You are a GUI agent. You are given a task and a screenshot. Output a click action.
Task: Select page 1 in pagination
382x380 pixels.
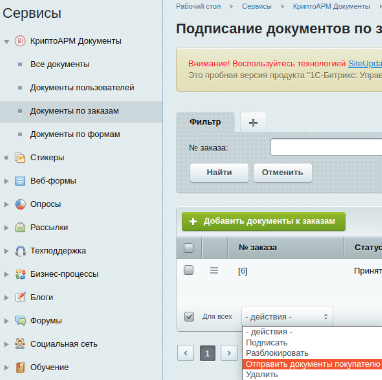pyautogui.click(x=207, y=353)
